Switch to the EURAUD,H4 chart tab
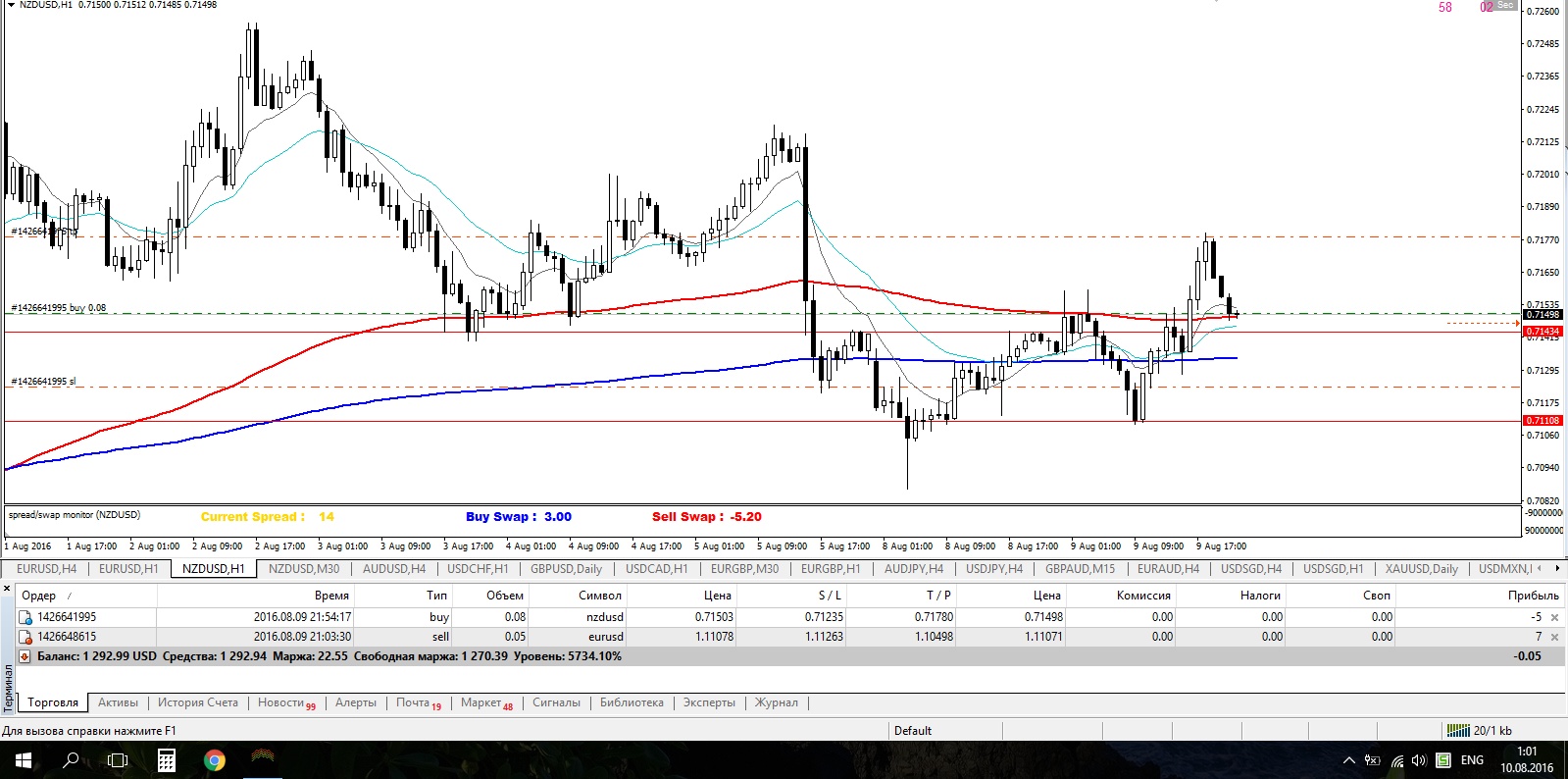 click(1168, 569)
